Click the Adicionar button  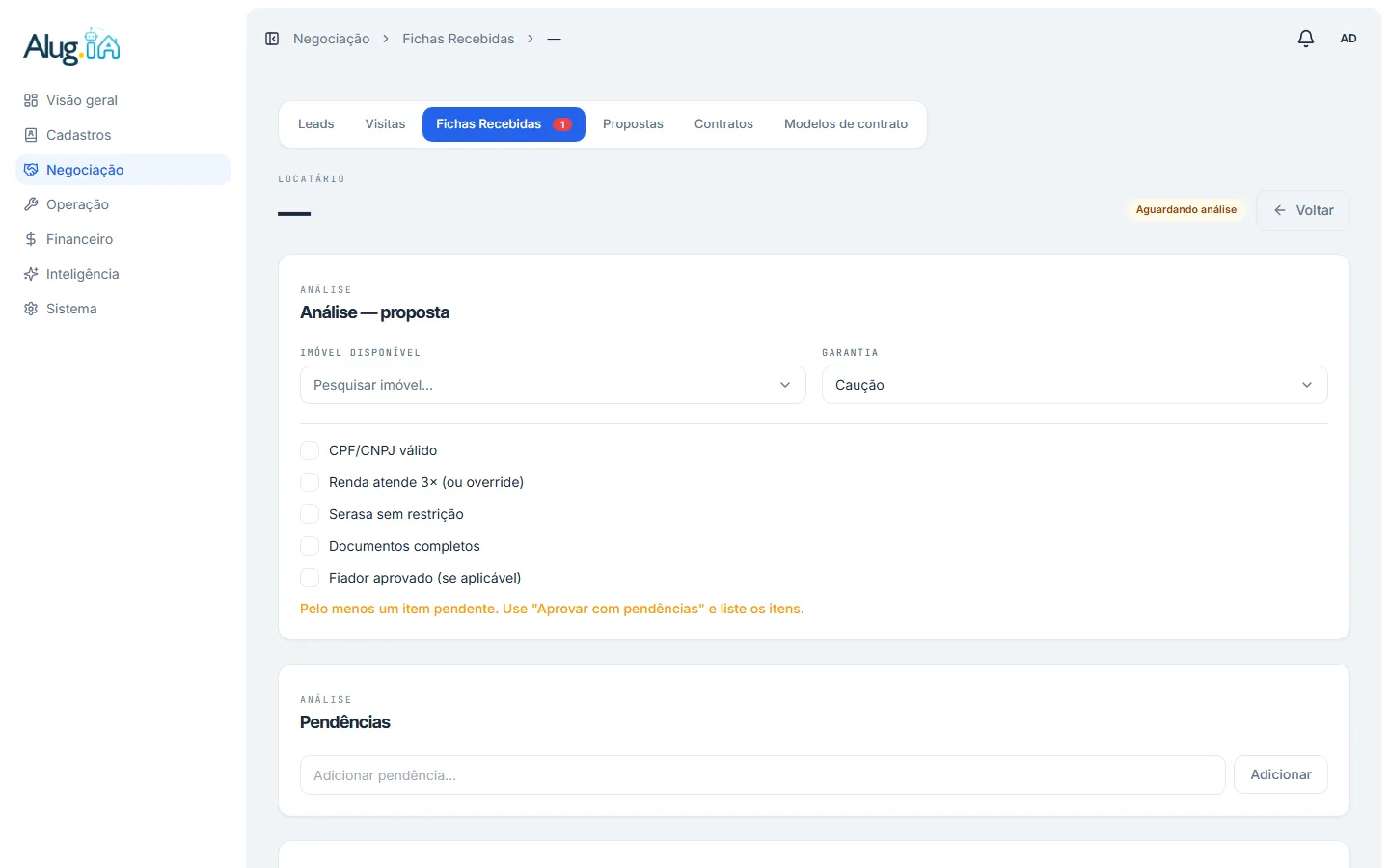tap(1281, 774)
